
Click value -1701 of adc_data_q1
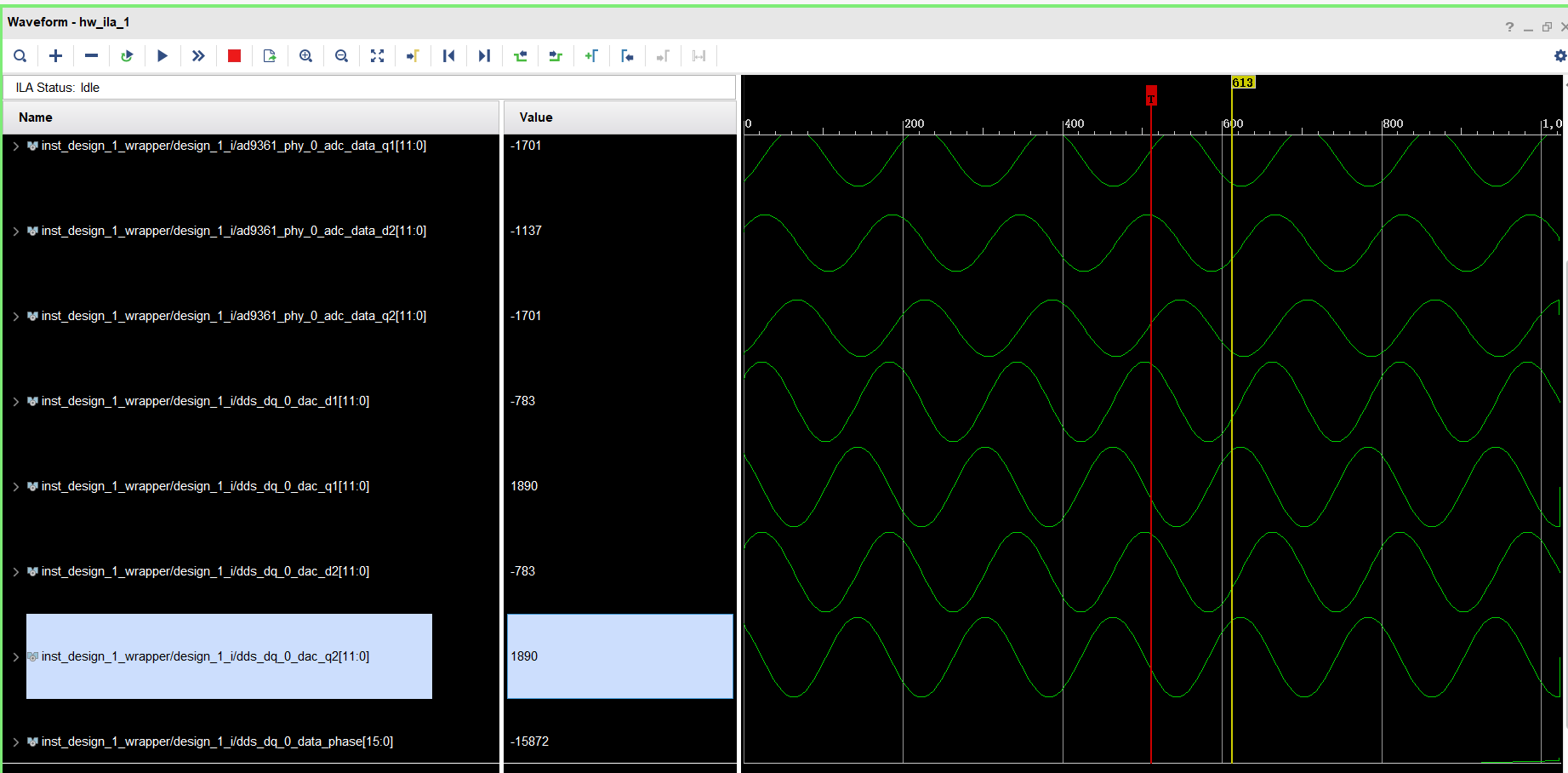526,146
